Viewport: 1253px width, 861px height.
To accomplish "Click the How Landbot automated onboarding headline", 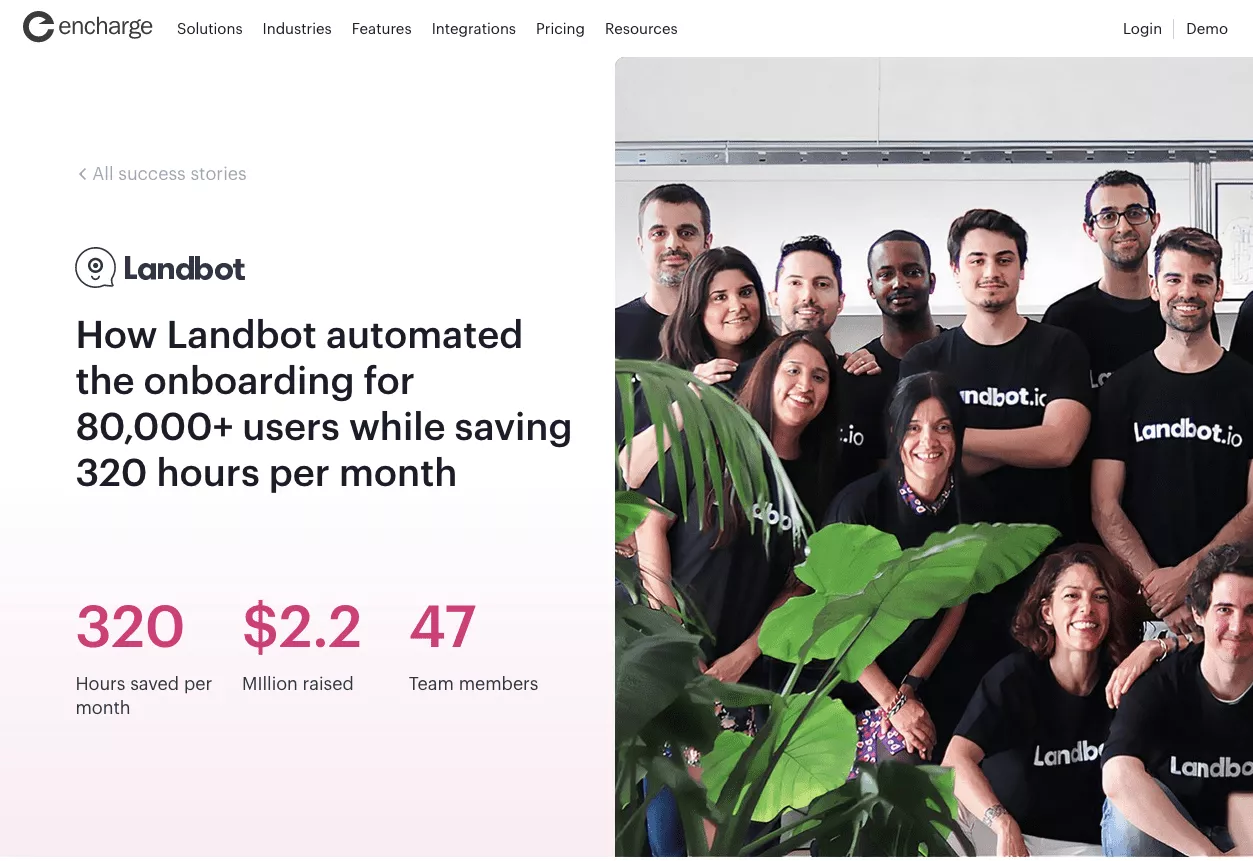I will (x=324, y=404).
